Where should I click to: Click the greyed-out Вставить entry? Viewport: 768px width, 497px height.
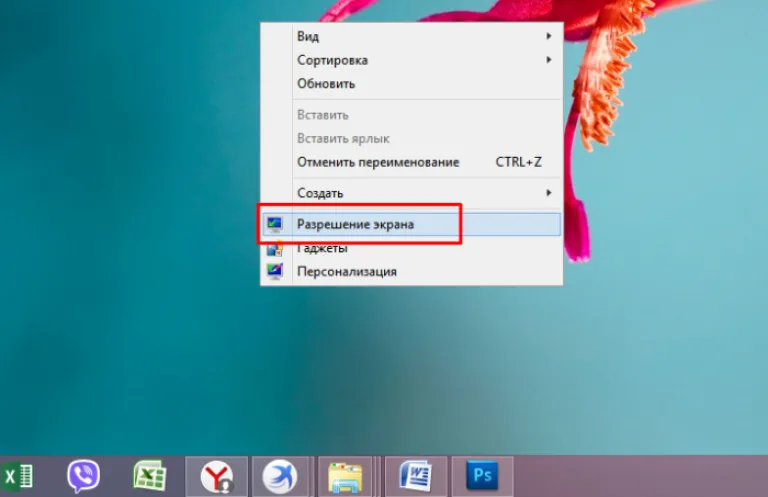411,115
